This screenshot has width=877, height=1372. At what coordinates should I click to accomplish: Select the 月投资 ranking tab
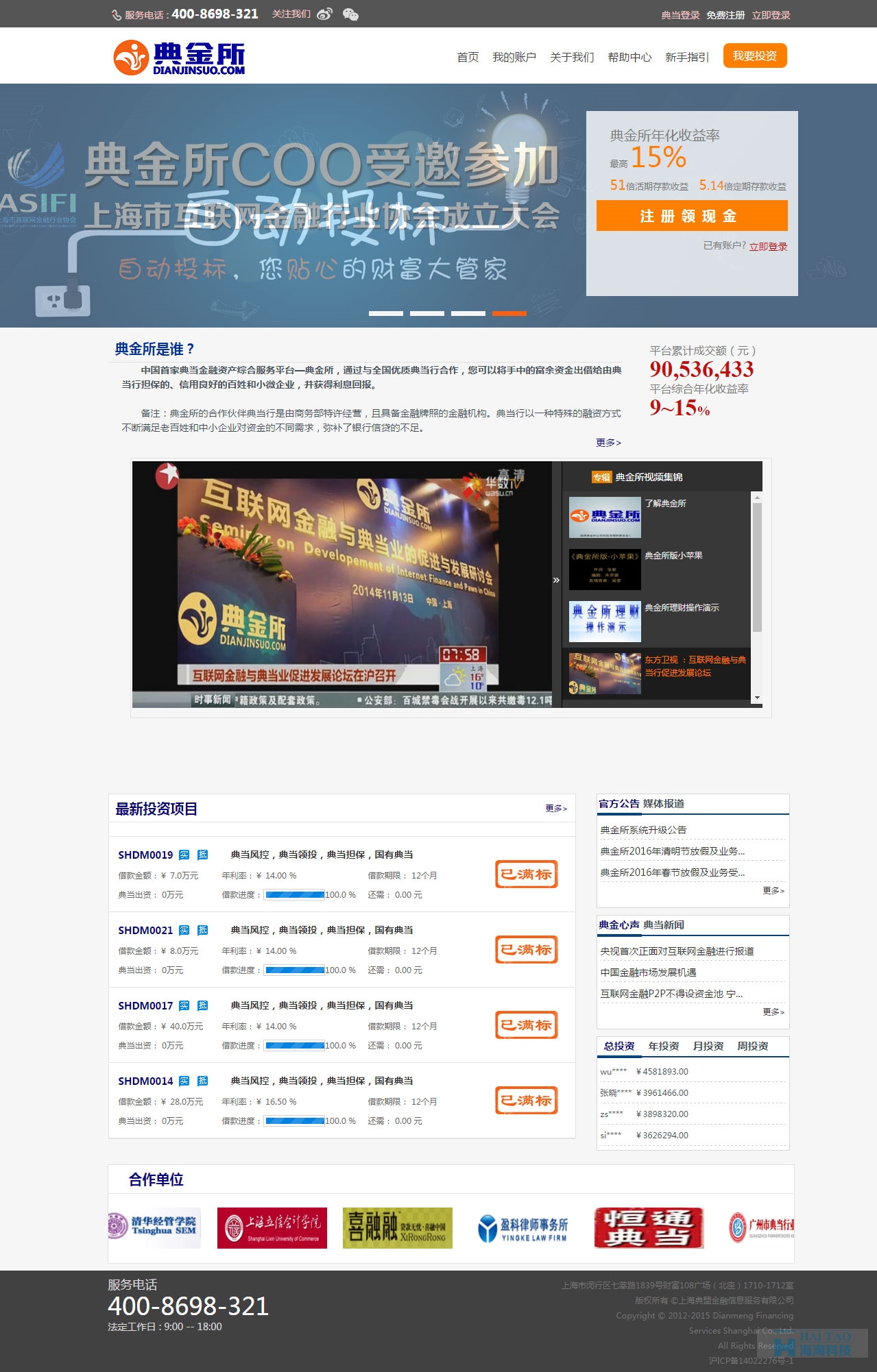point(708,1046)
